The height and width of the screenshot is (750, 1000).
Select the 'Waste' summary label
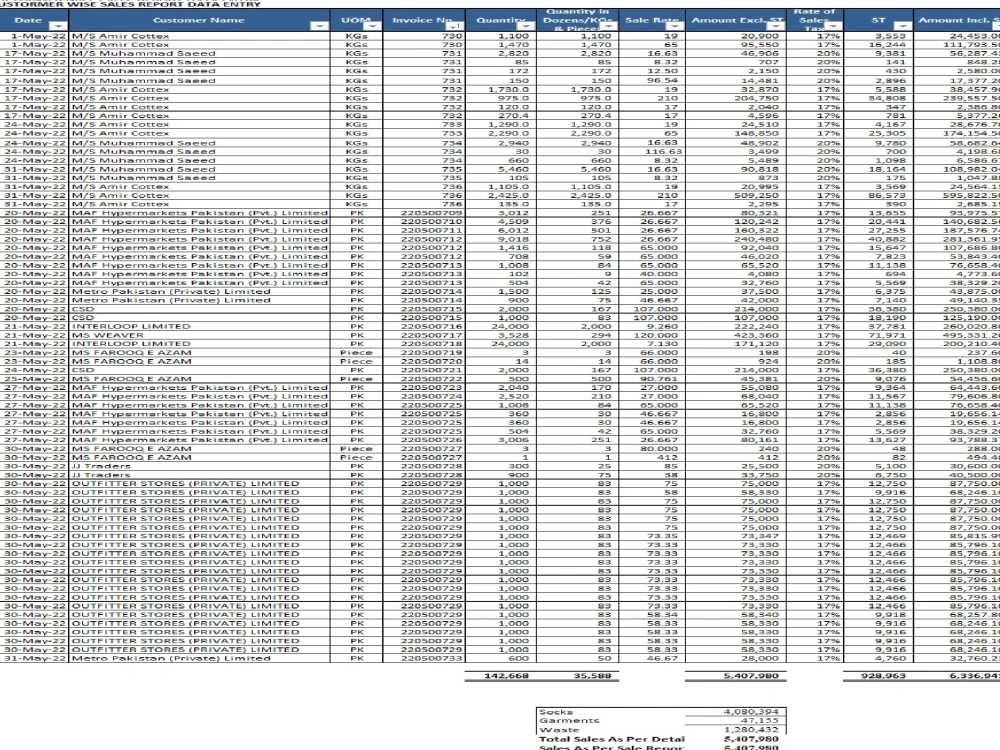pos(559,730)
